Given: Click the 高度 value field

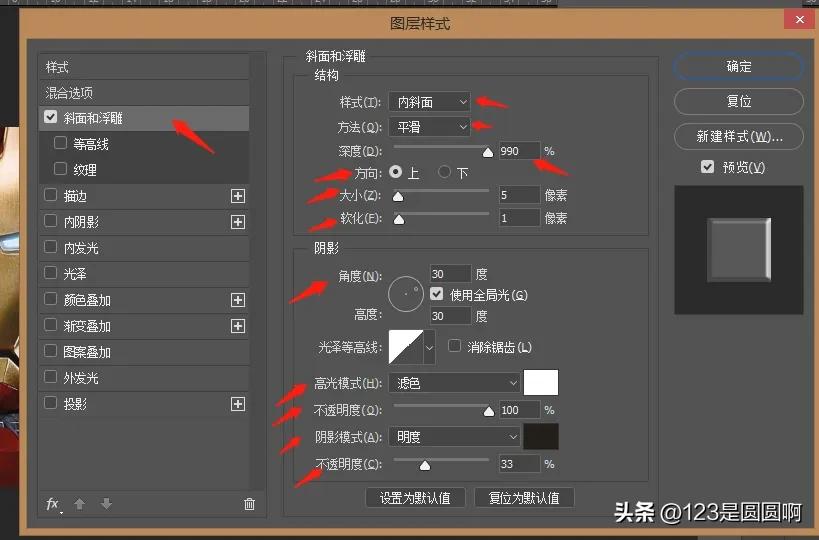Looking at the screenshot, I should (x=450, y=315).
